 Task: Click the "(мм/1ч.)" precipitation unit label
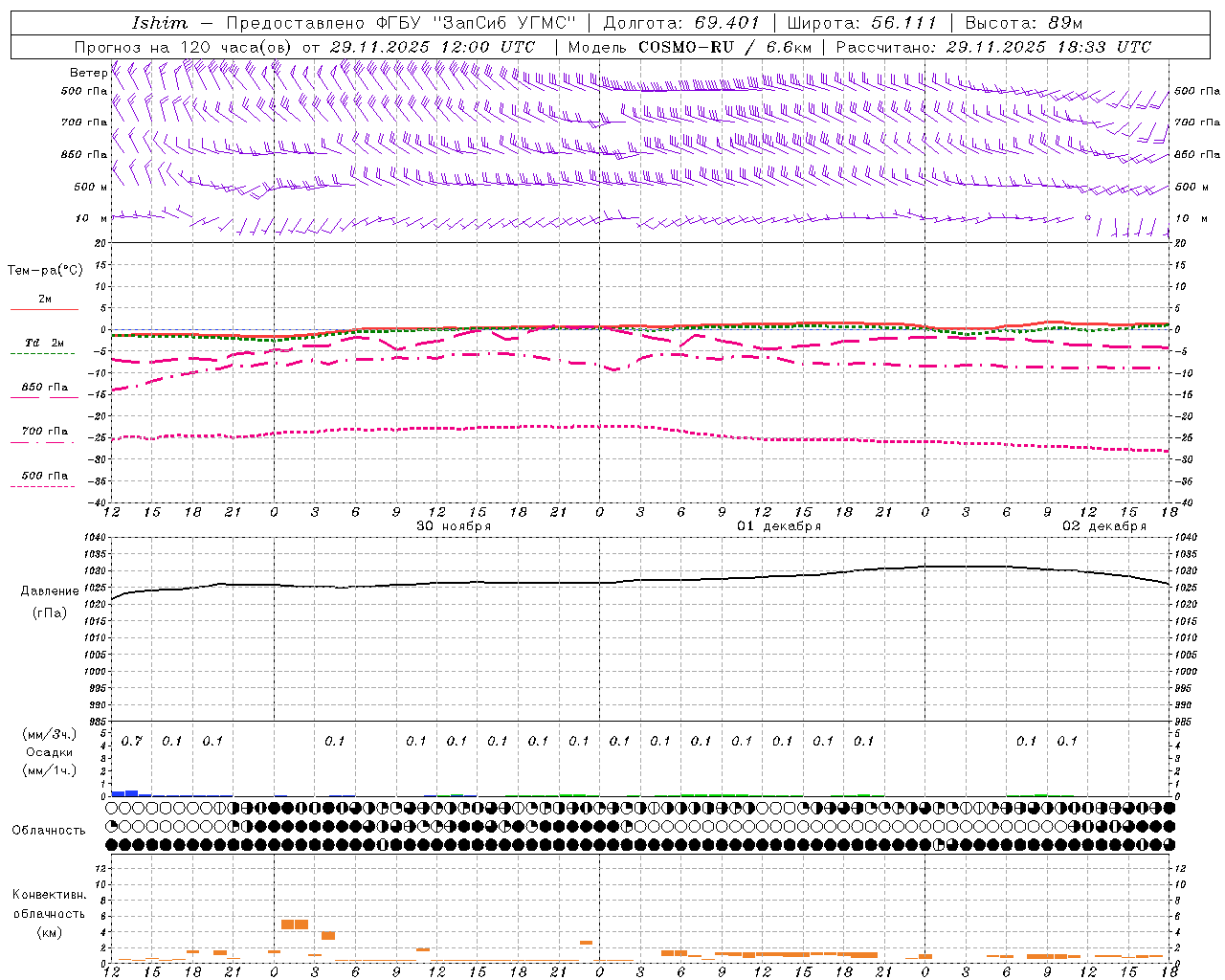click(50, 770)
